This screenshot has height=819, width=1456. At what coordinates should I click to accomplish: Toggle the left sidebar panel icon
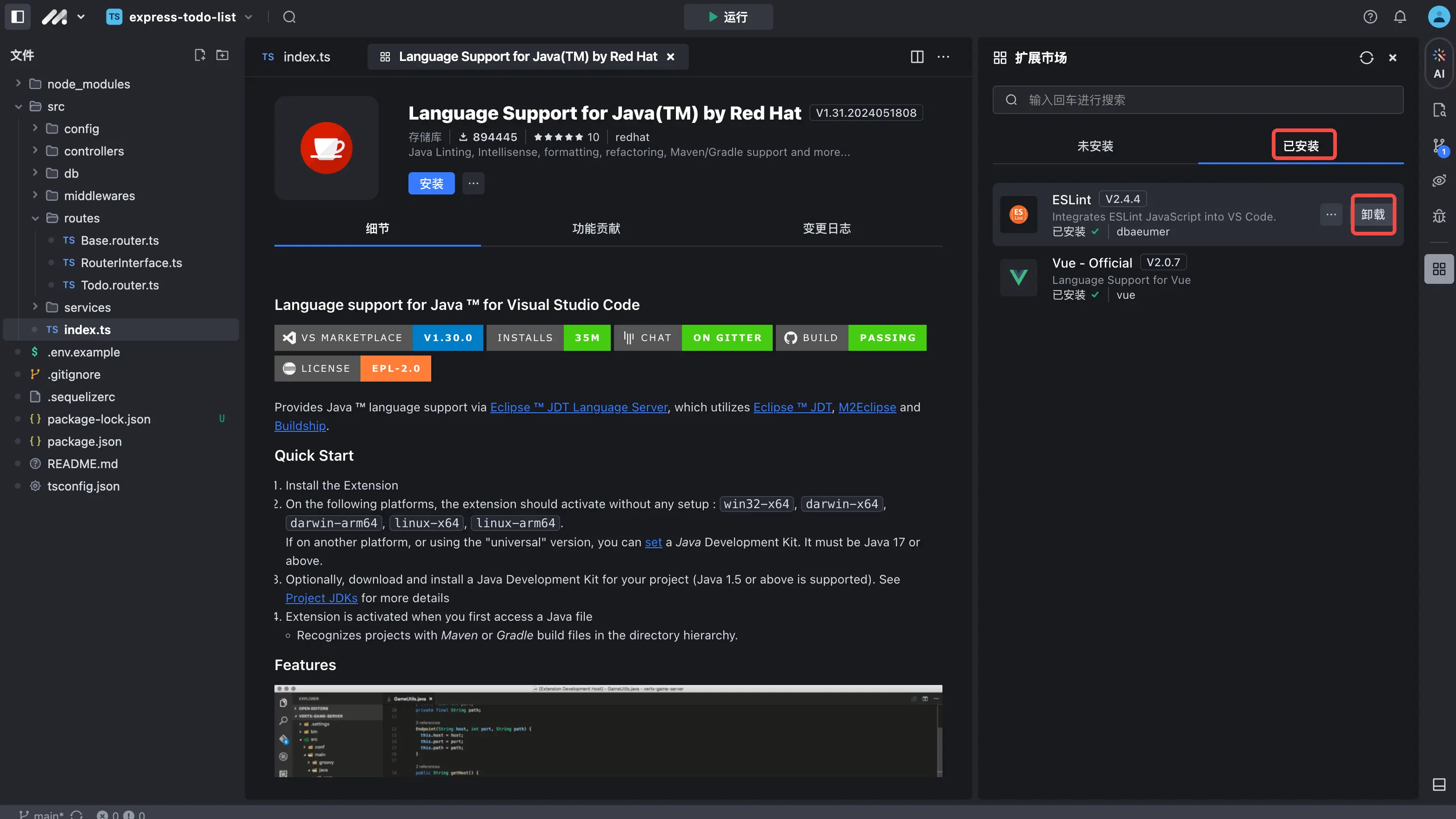[18, 17]
